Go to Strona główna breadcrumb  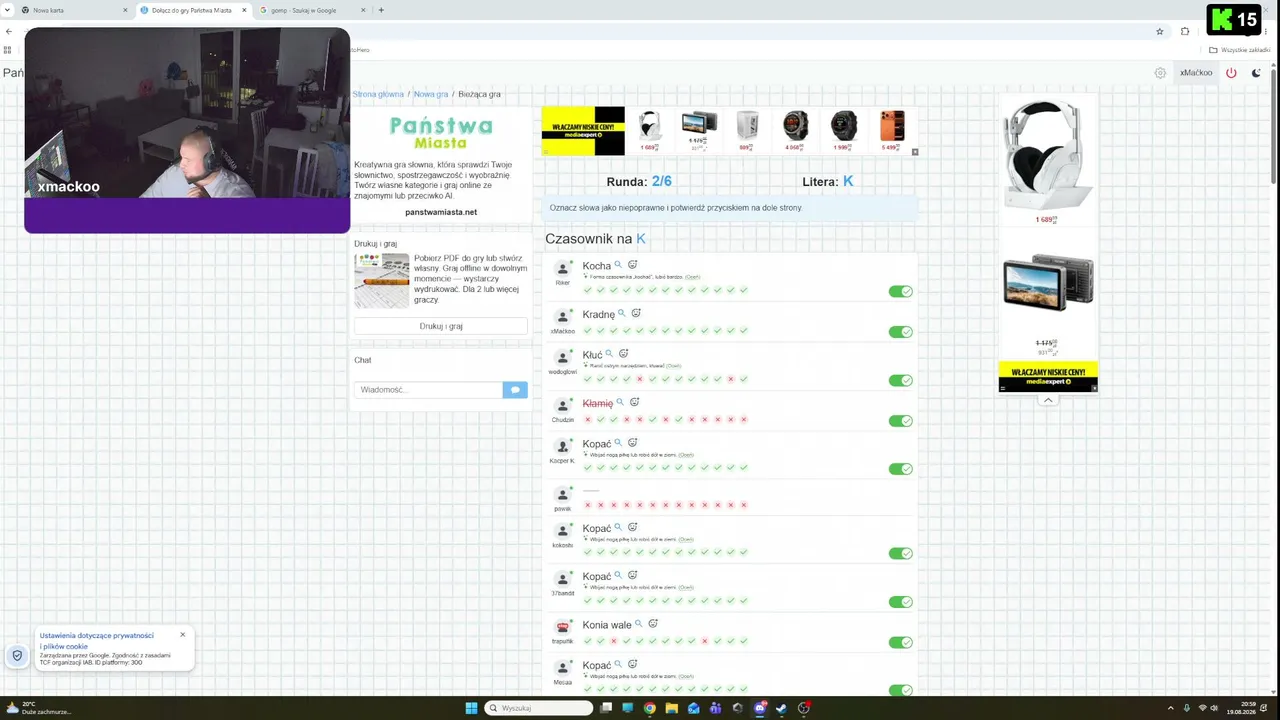378,94
